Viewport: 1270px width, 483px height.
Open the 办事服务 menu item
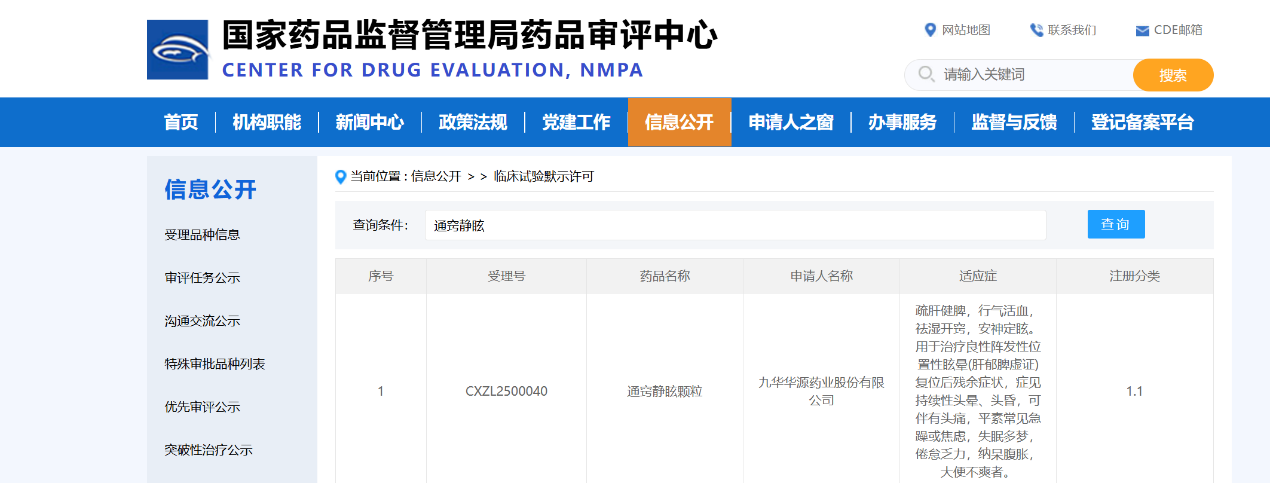pos(902,122)
